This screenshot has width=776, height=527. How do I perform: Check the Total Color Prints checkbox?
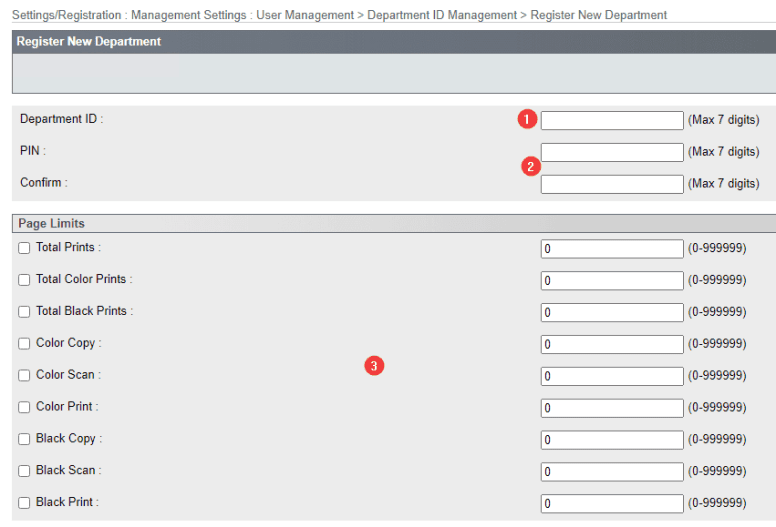click(x=24, y=280)
